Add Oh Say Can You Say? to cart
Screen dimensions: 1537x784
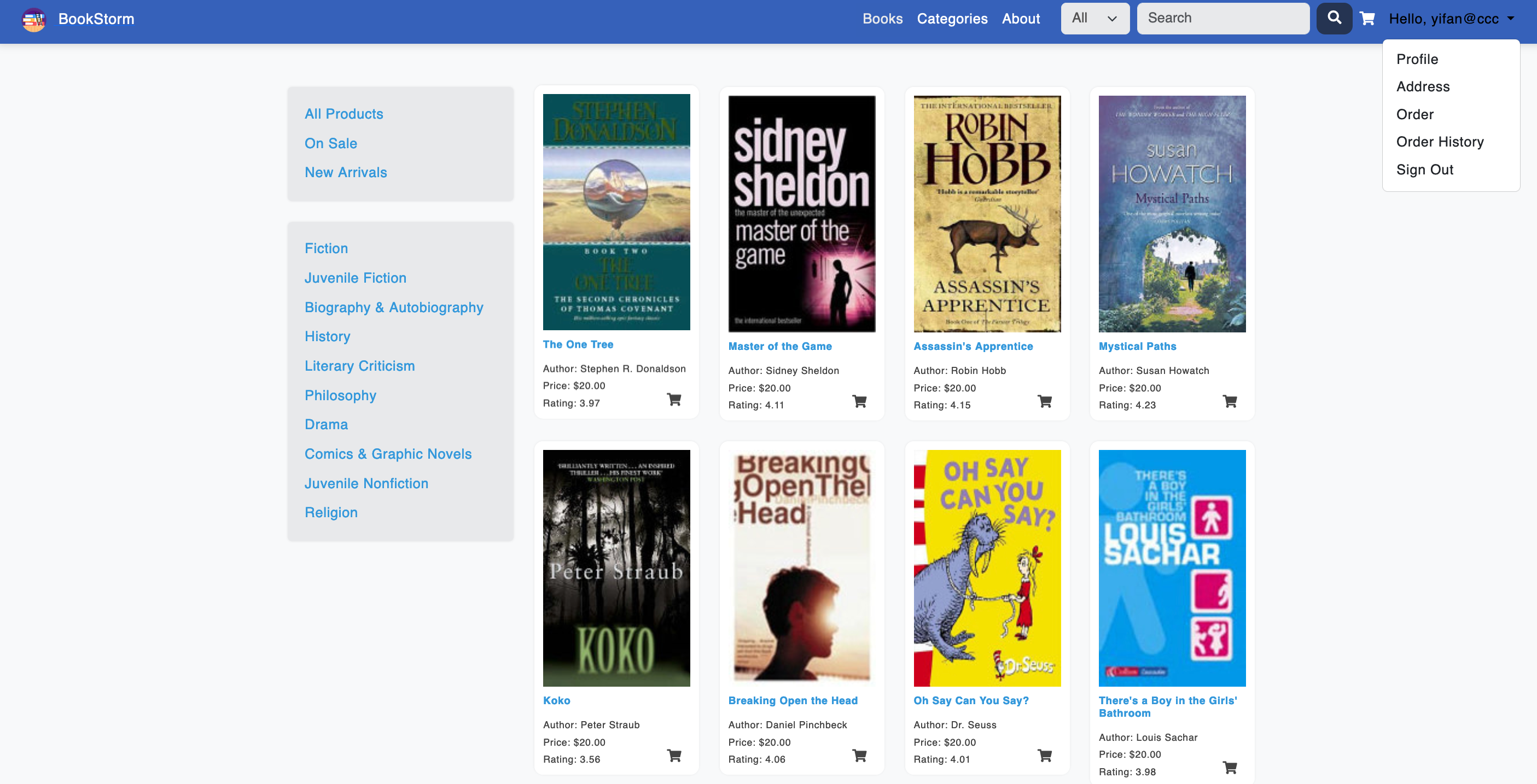pyautogui.click(x=1045, y=756)
